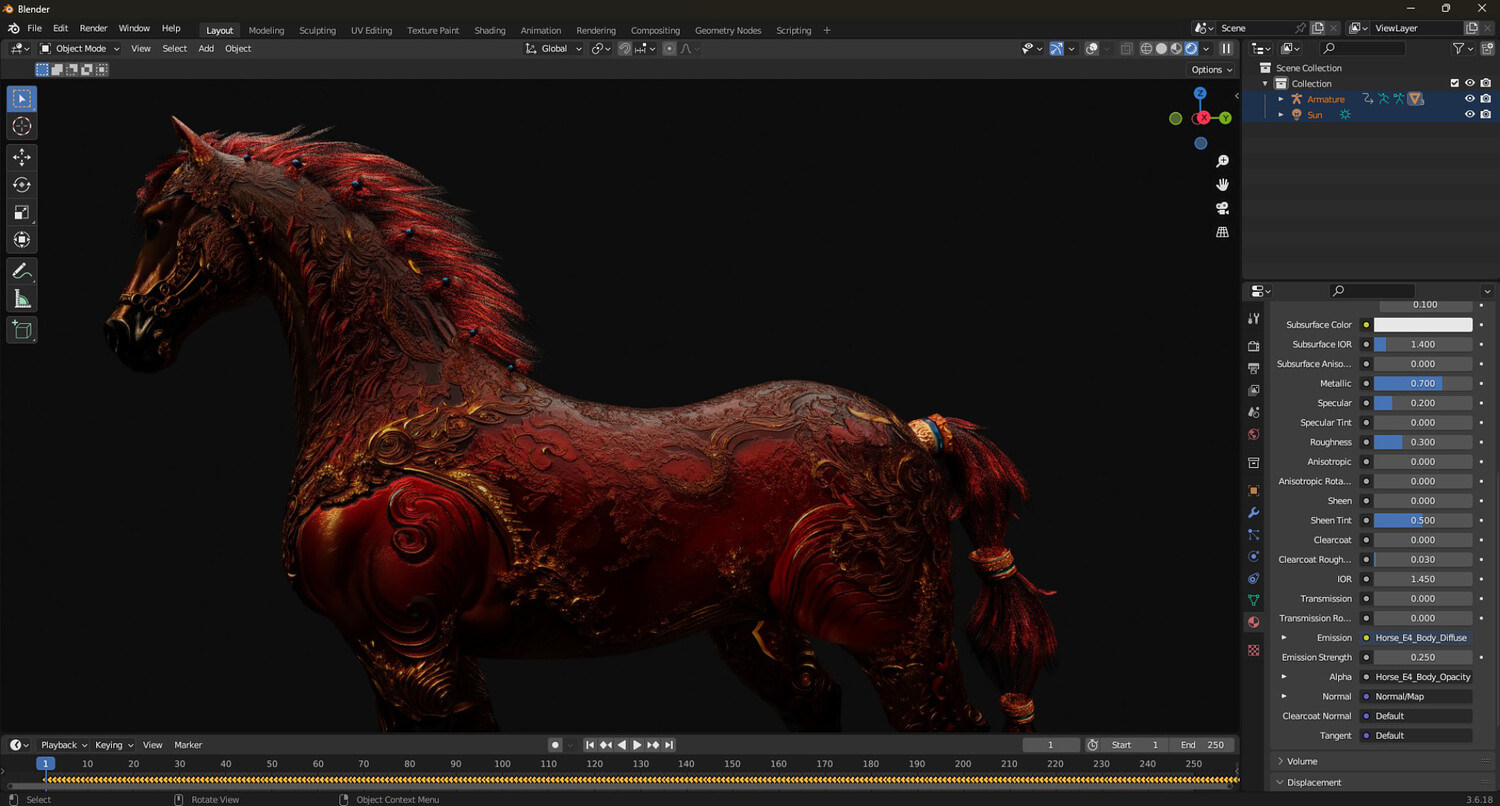Toggle camera view in the viewport

tap(1222, 208)
